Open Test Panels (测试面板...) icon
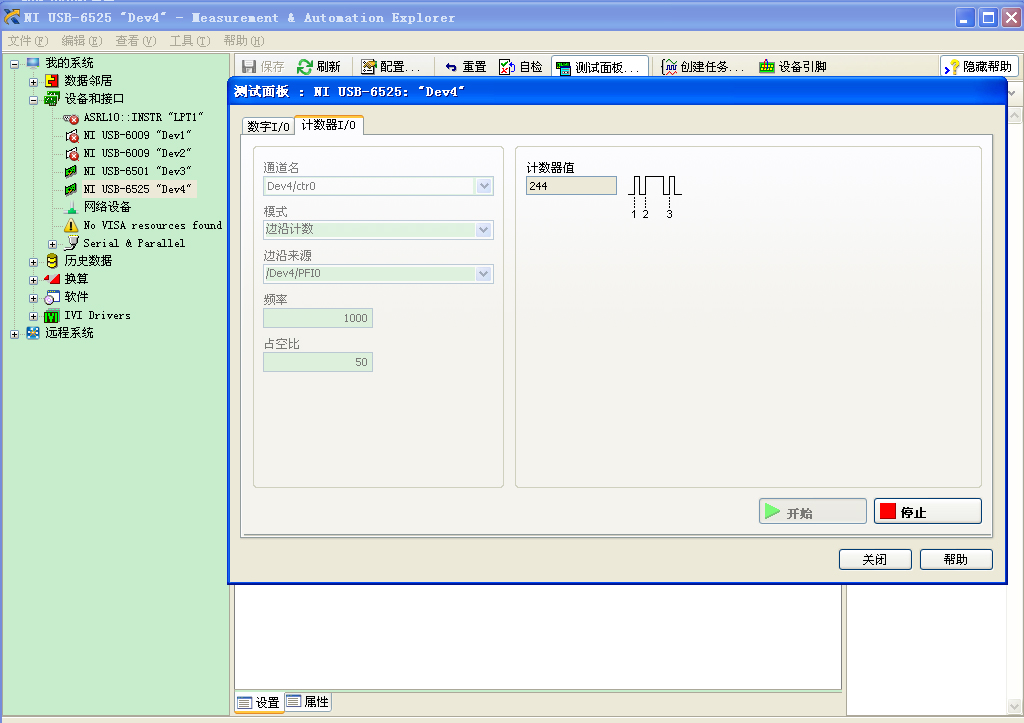Screen dimensions: 1024x723 point(563,68)
